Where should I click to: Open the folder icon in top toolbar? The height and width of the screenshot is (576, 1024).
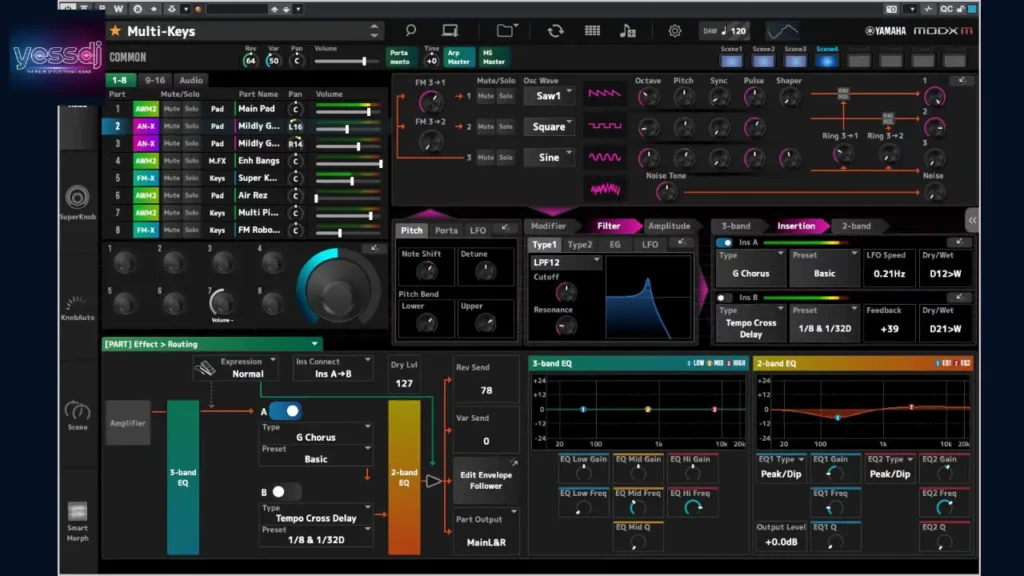[507, 31]
